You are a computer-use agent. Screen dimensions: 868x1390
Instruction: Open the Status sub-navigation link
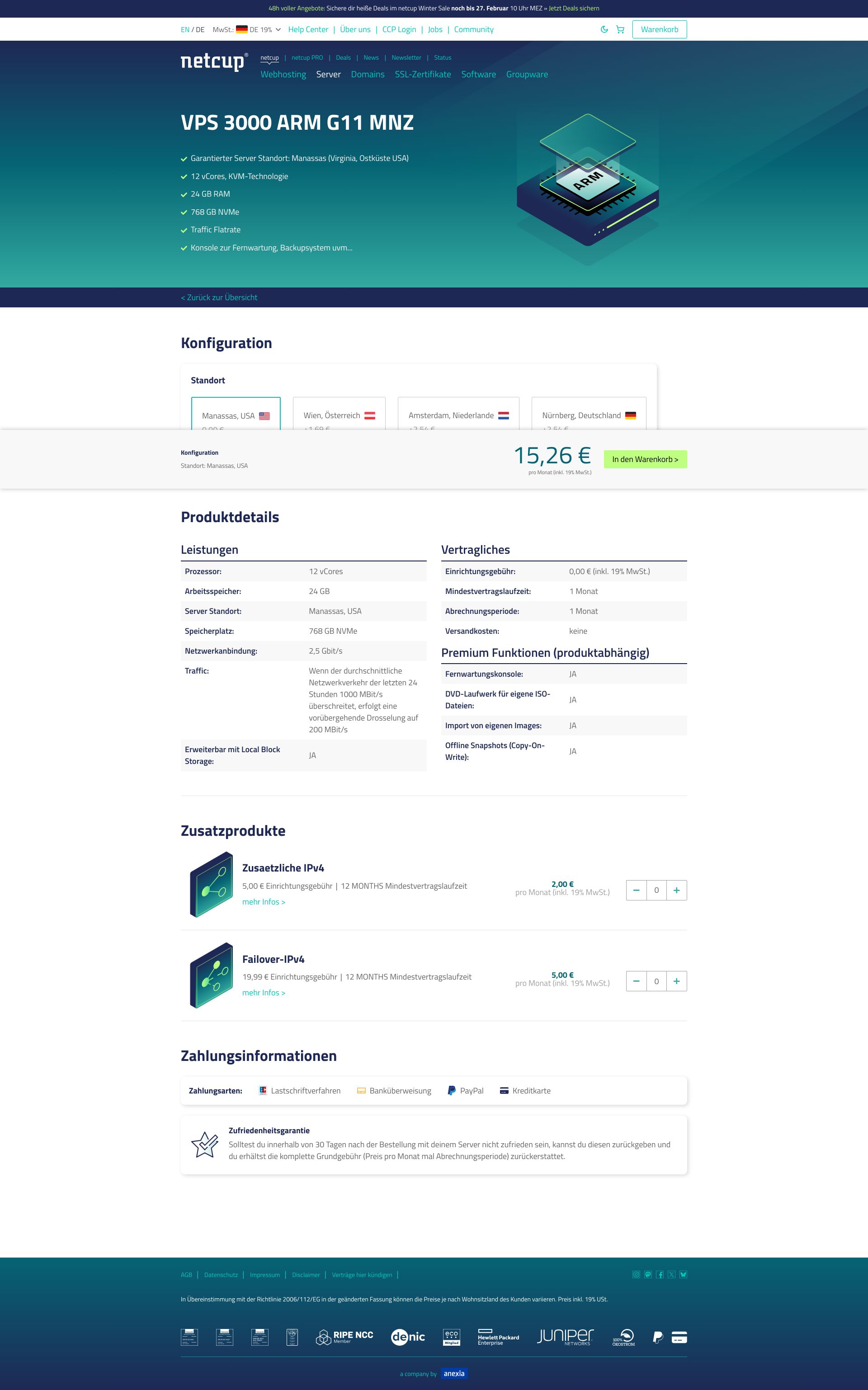[x=443, y=57]
